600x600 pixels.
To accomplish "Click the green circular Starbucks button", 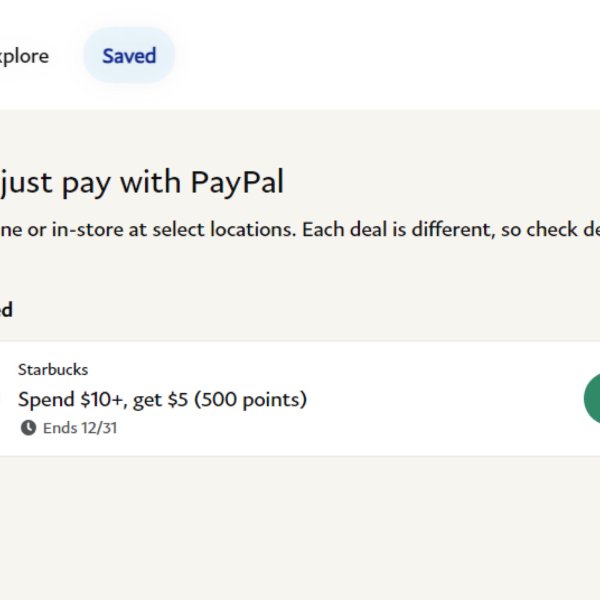I will 592,399.
